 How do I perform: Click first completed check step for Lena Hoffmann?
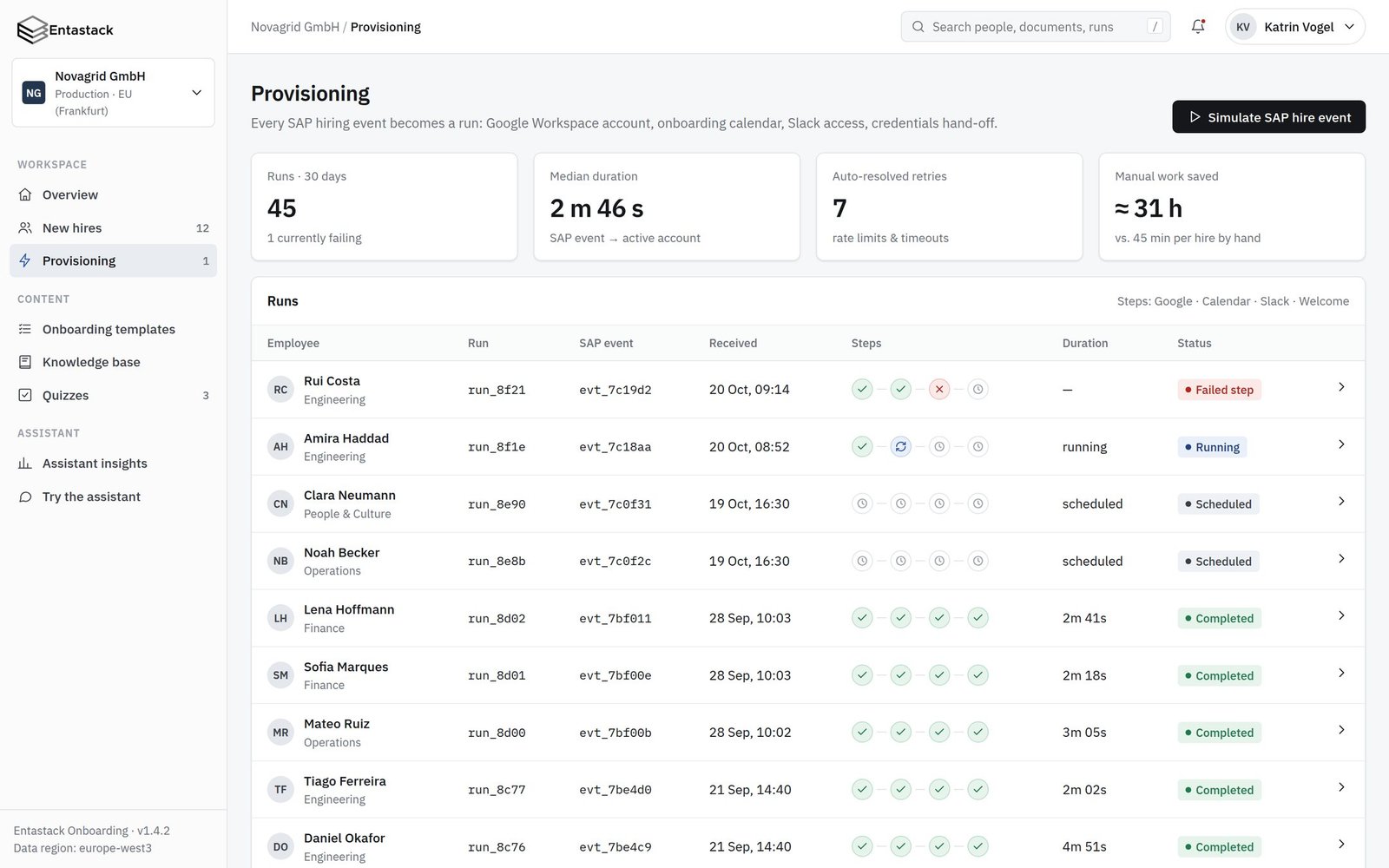point(862,618)
